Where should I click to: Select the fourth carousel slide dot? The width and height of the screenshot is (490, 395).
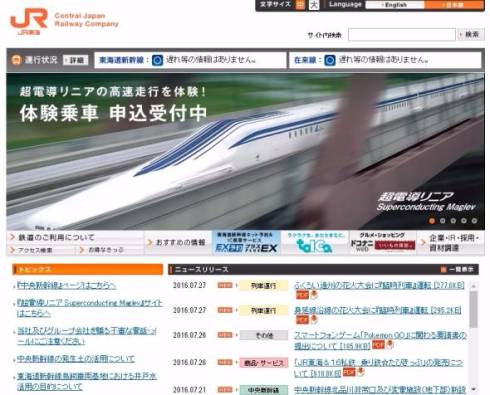point(464,221)
